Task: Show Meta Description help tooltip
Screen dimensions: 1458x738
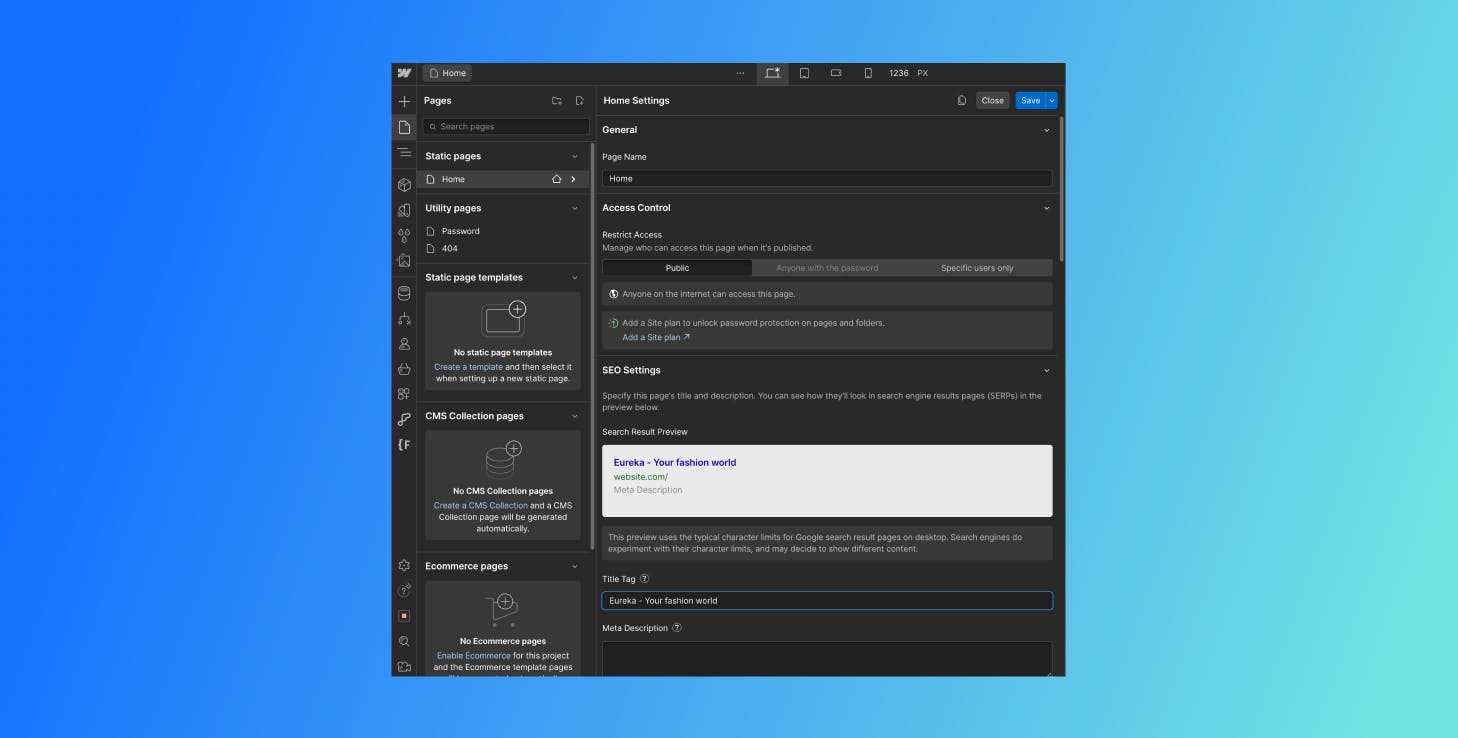Action: tap(677, 628)
